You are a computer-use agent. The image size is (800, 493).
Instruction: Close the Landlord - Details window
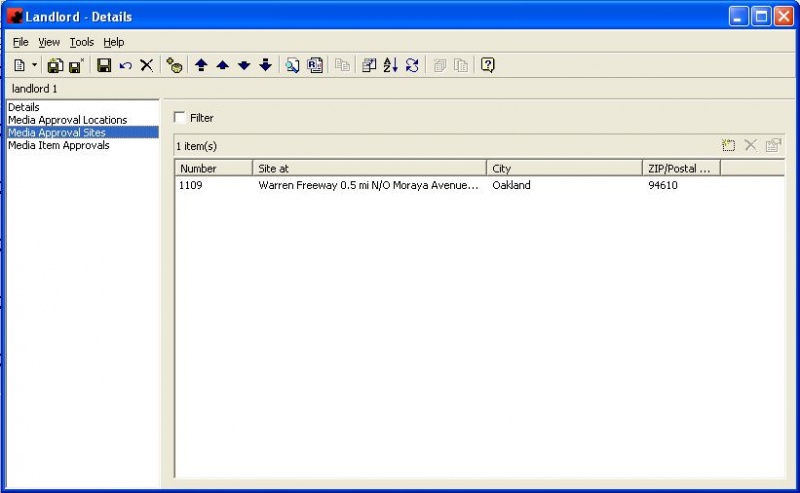783,16
